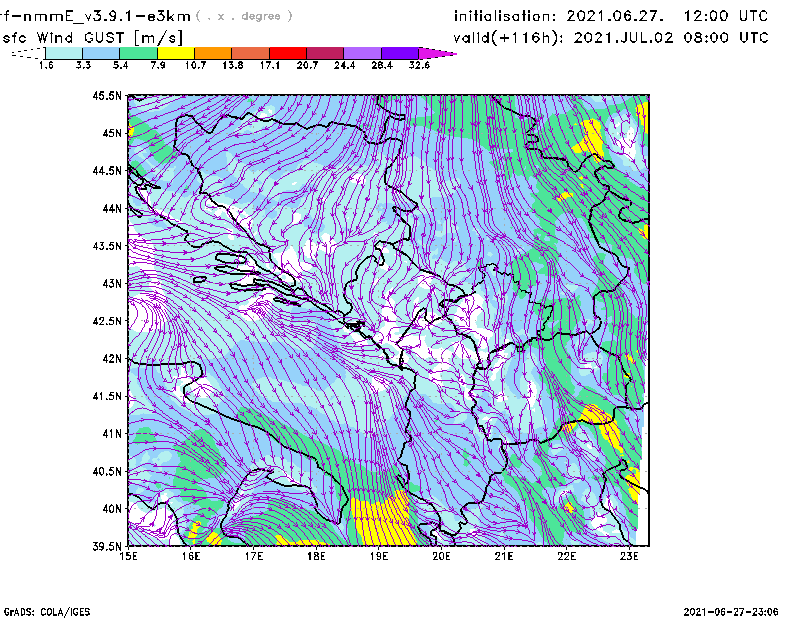Click the 'valid(+116h): 2021.JUL.02 08:00 UTC' line

pyautogui.click(x=611, y=38)
